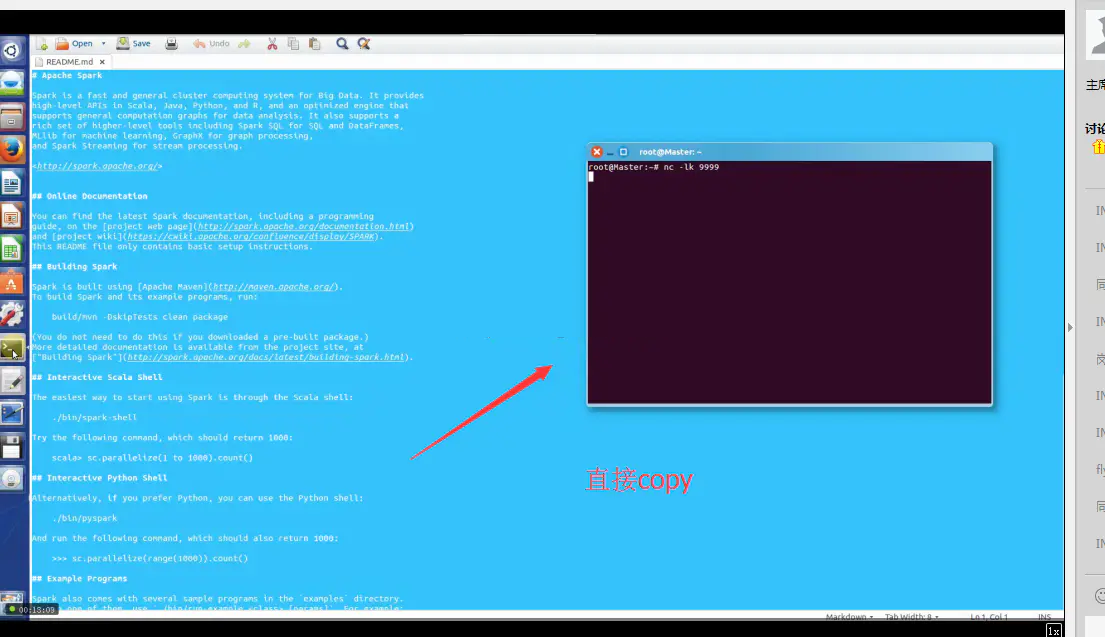
Task: Open Ubuntu Software Center in launcher
Action: point(11,283)
